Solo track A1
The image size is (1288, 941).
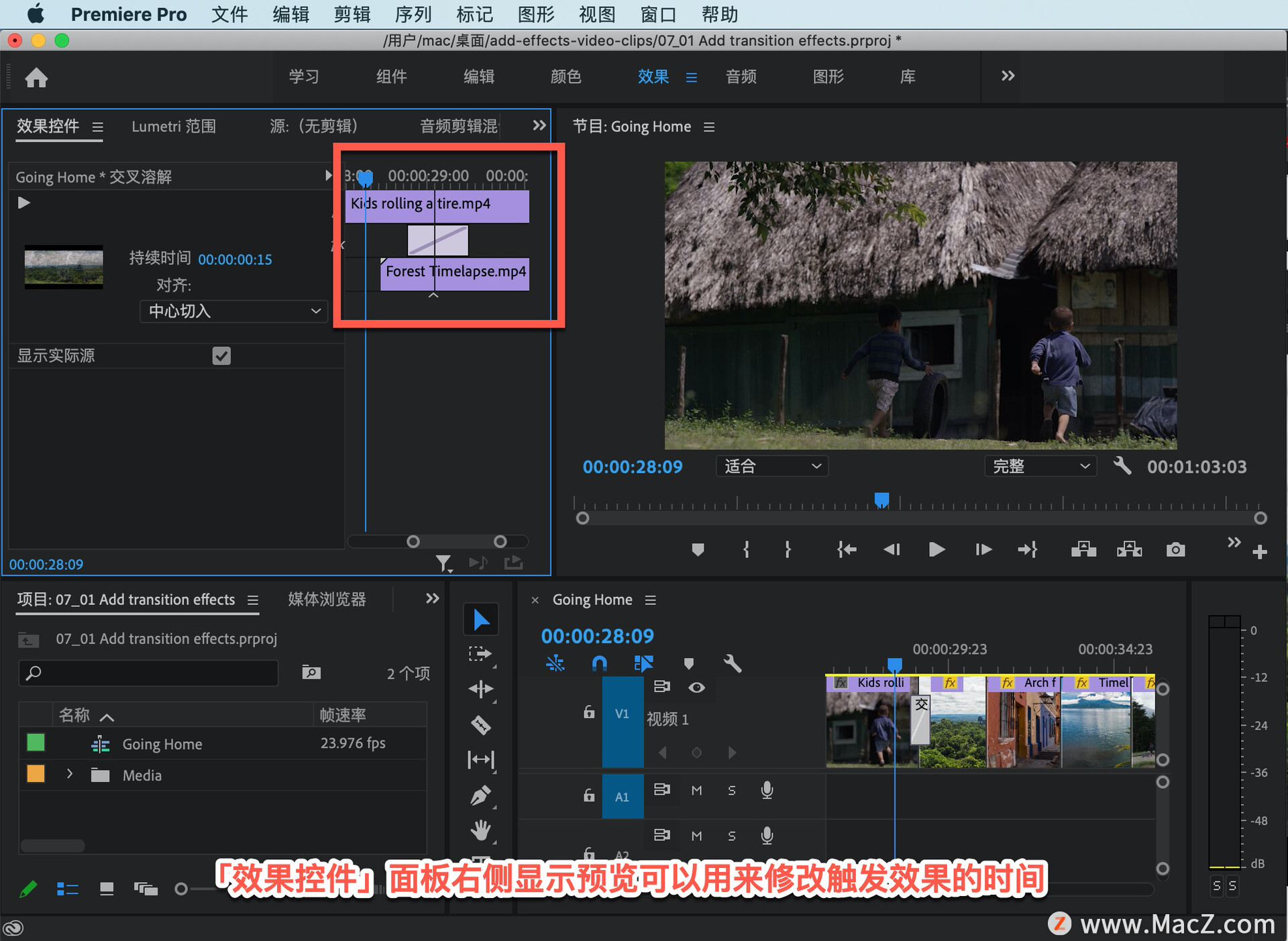732,791
